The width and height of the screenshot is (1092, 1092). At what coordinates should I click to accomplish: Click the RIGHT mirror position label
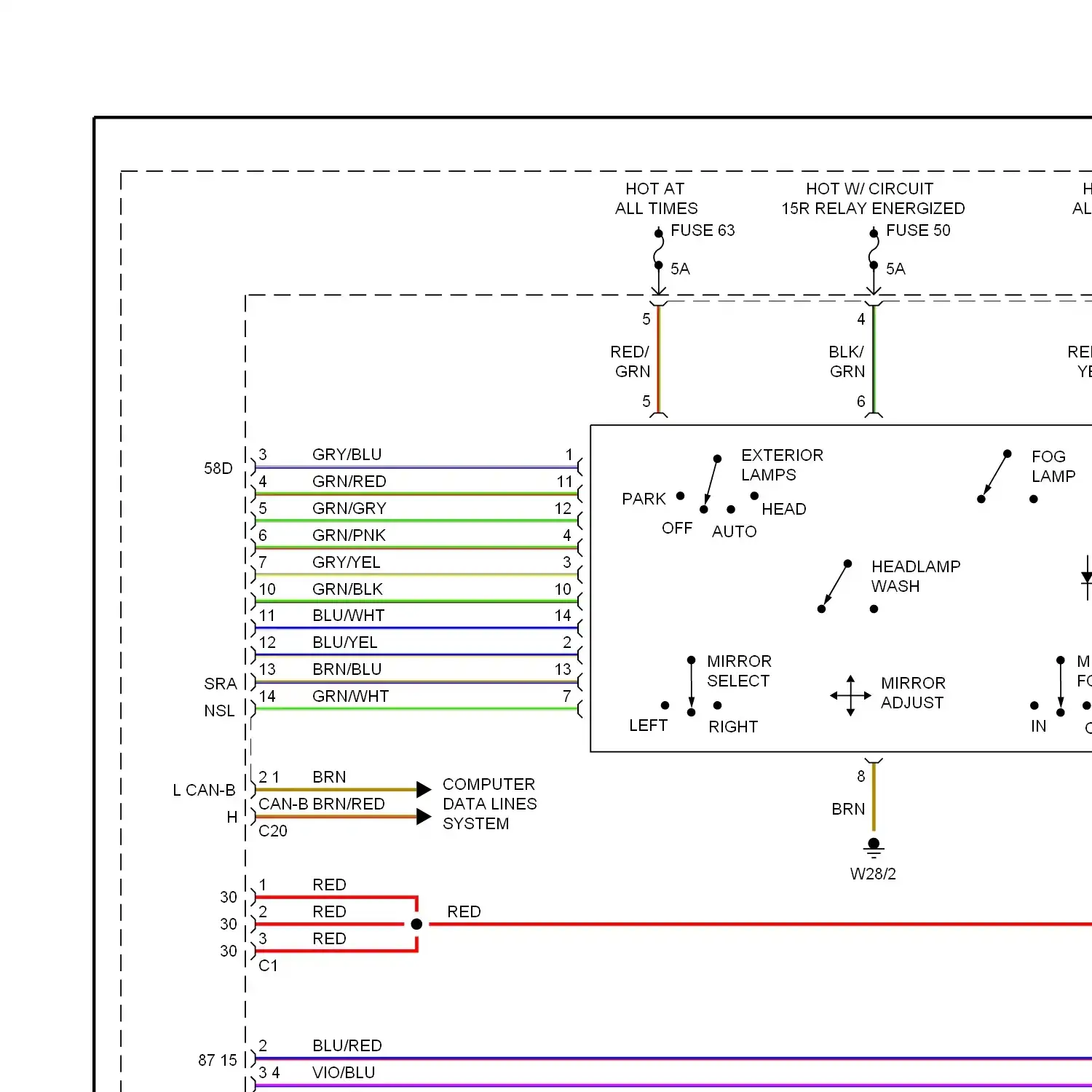tap(733, 727)
